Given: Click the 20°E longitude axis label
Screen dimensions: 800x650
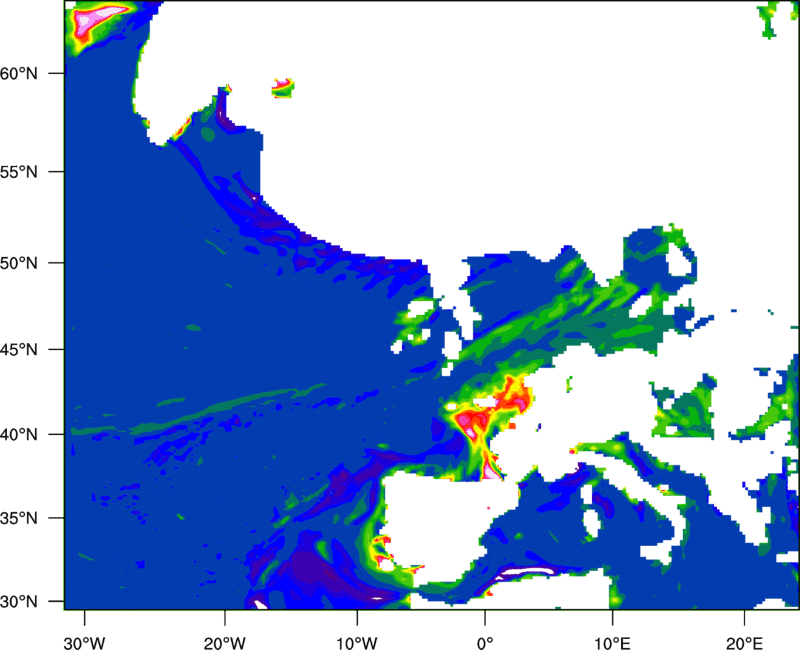Looking at the screenshot, I should (744, 643).
